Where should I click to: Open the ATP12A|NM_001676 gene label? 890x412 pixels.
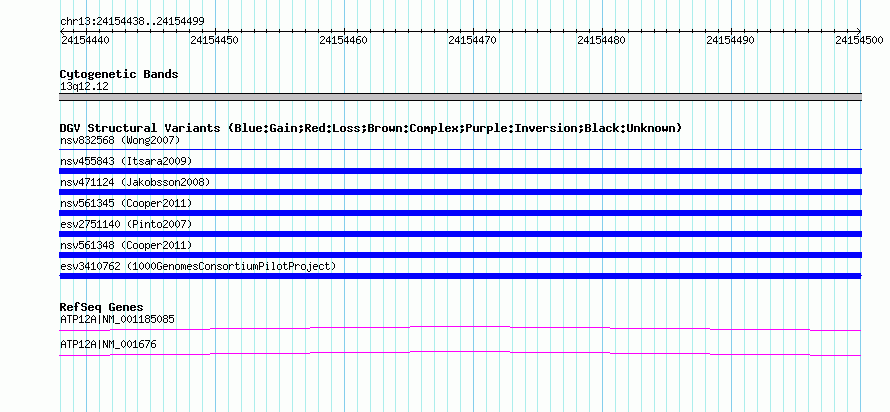point(108,344)
